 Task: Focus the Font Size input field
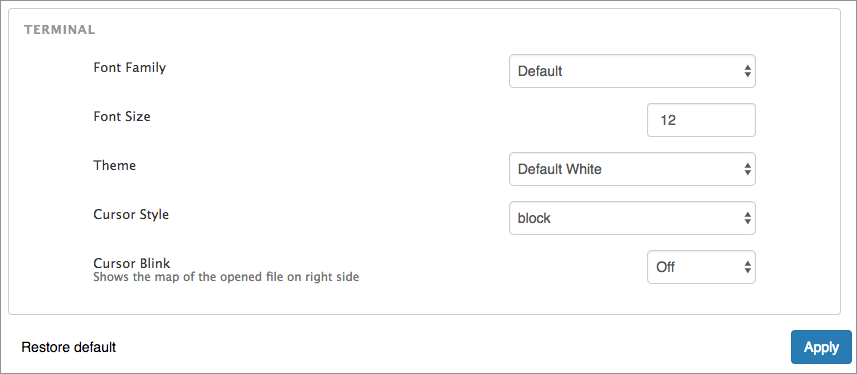coord(701,120)
